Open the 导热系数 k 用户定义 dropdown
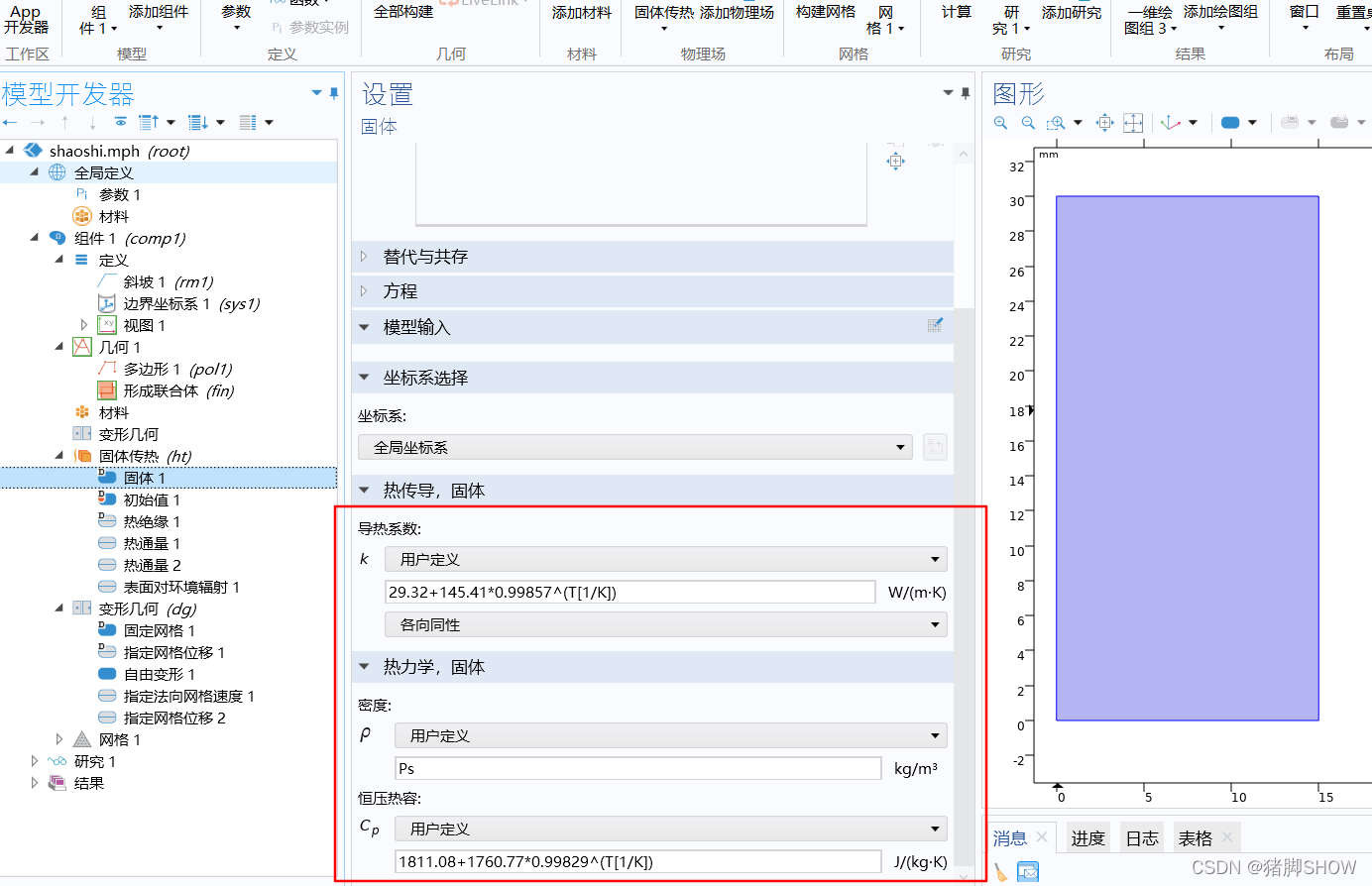1372x886 pixels. [x=666, y=559]
